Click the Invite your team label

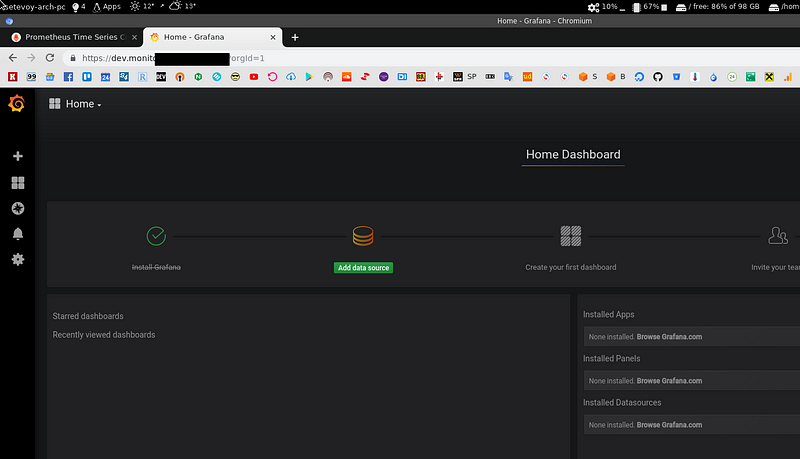click(776, 267)
